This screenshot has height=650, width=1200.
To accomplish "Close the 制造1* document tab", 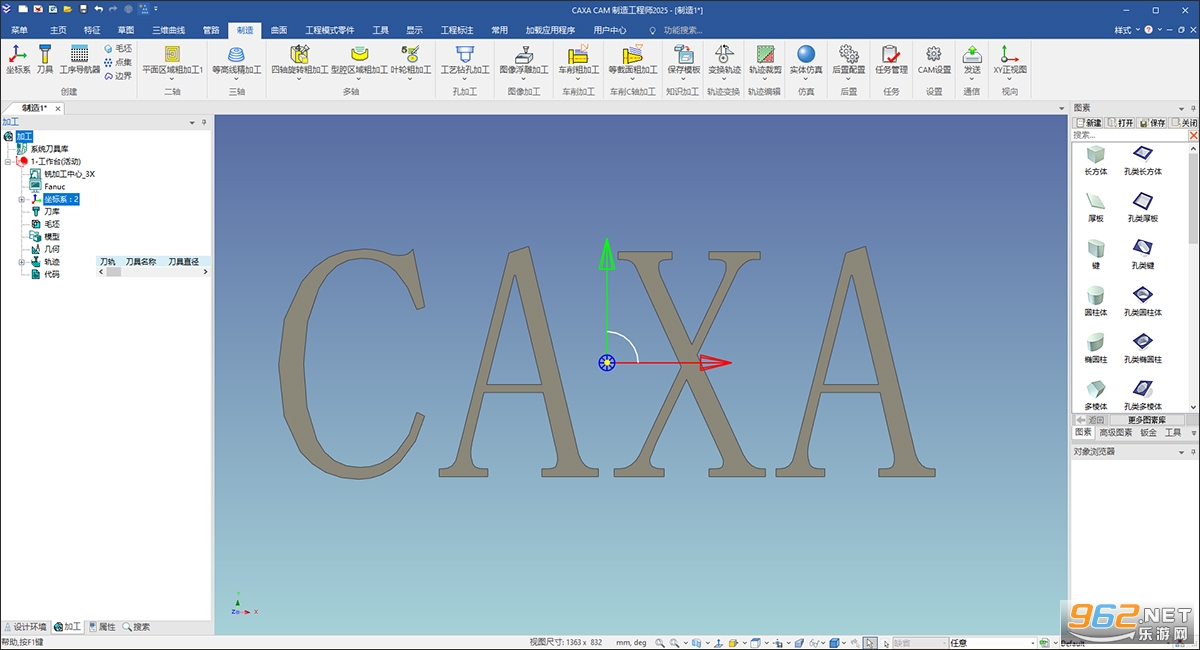I will 58,108.
